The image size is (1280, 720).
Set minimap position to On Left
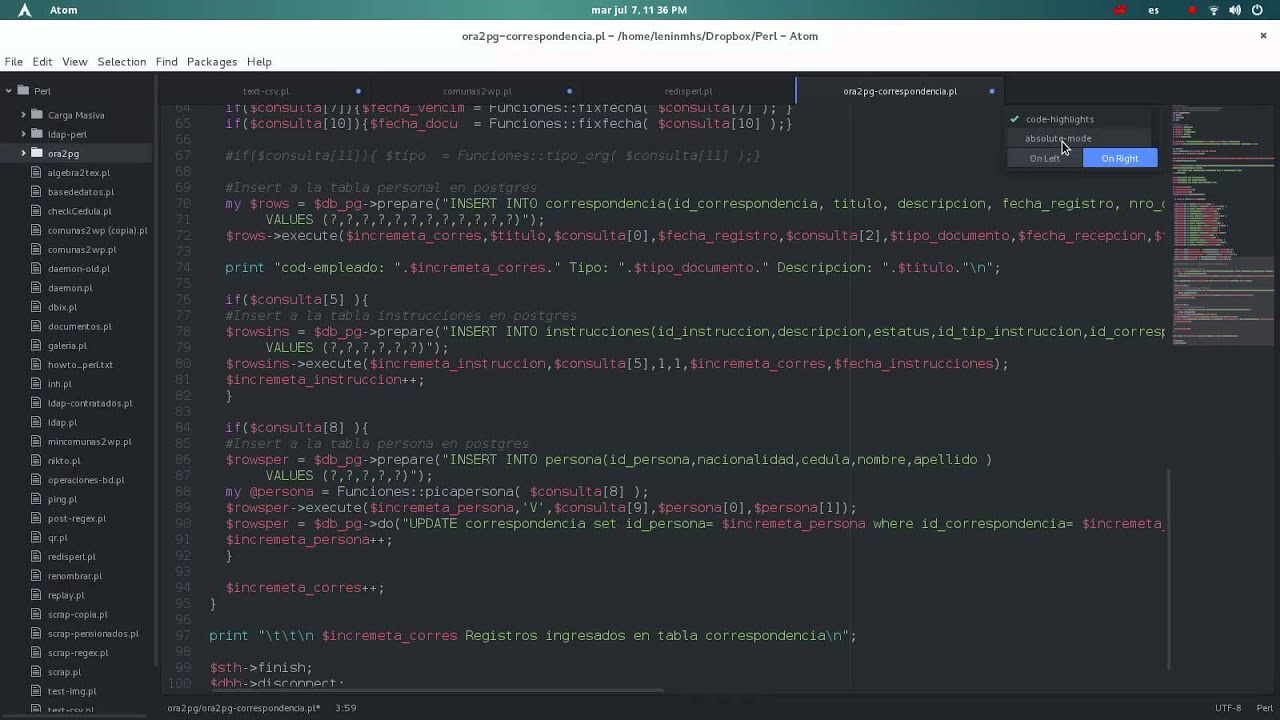tap(1045, 158)
